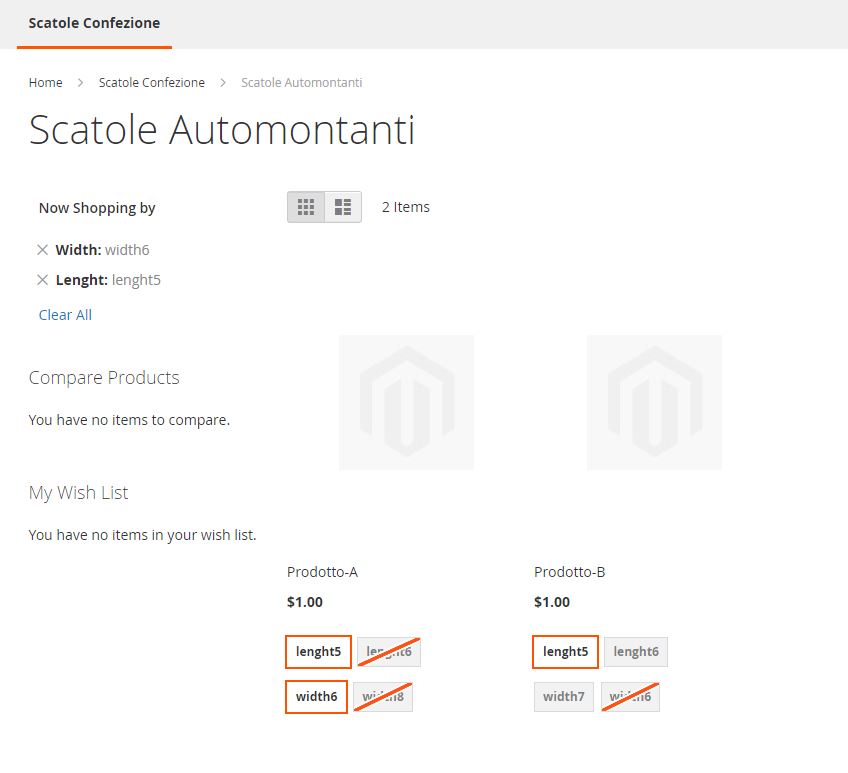Select lenght5 swatch under Prodotto-B
This screenshot has height=773, width=848.
coord(564,651)
